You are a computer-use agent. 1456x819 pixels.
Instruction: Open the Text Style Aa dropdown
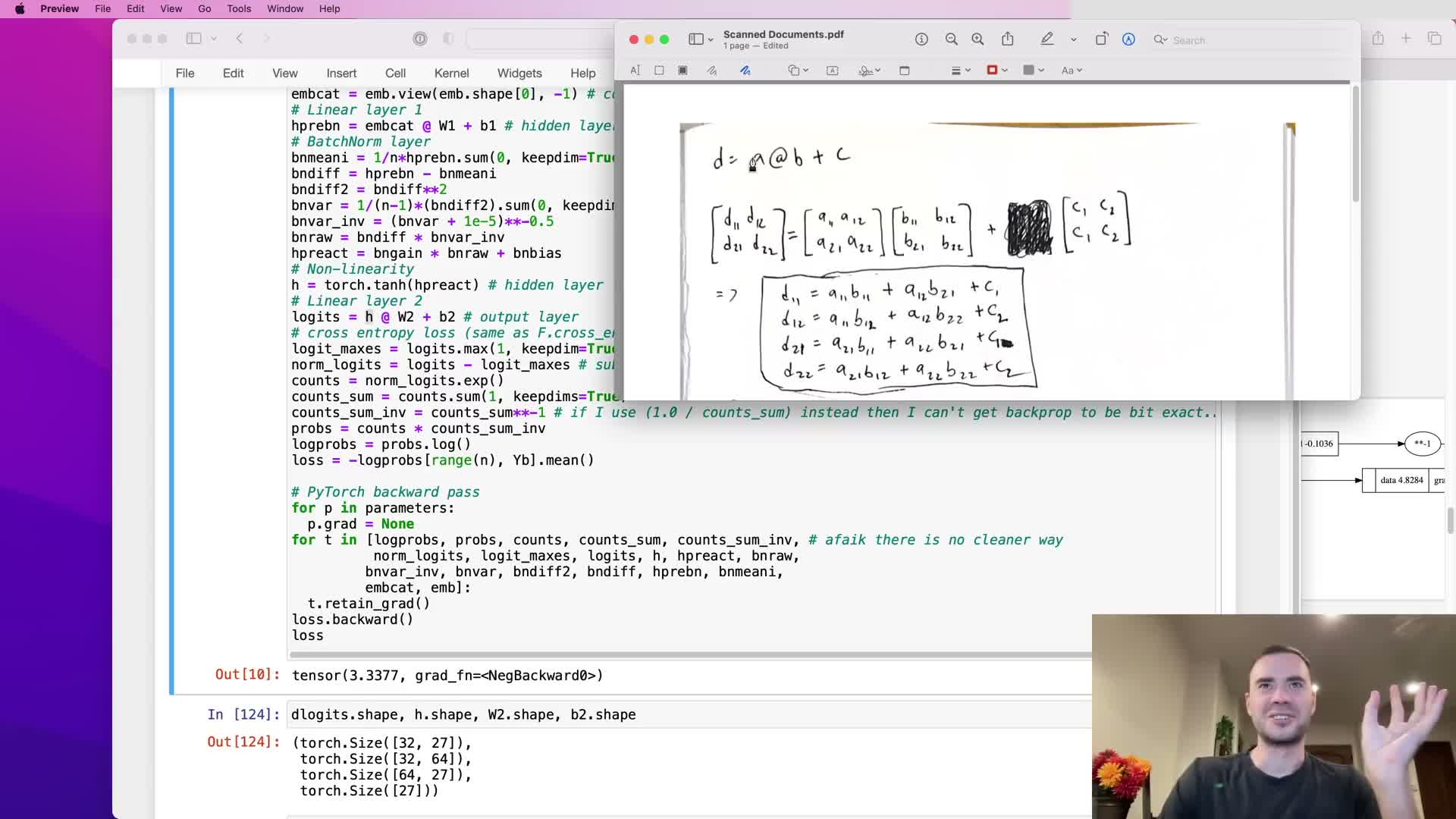(x=1071, y=71)
